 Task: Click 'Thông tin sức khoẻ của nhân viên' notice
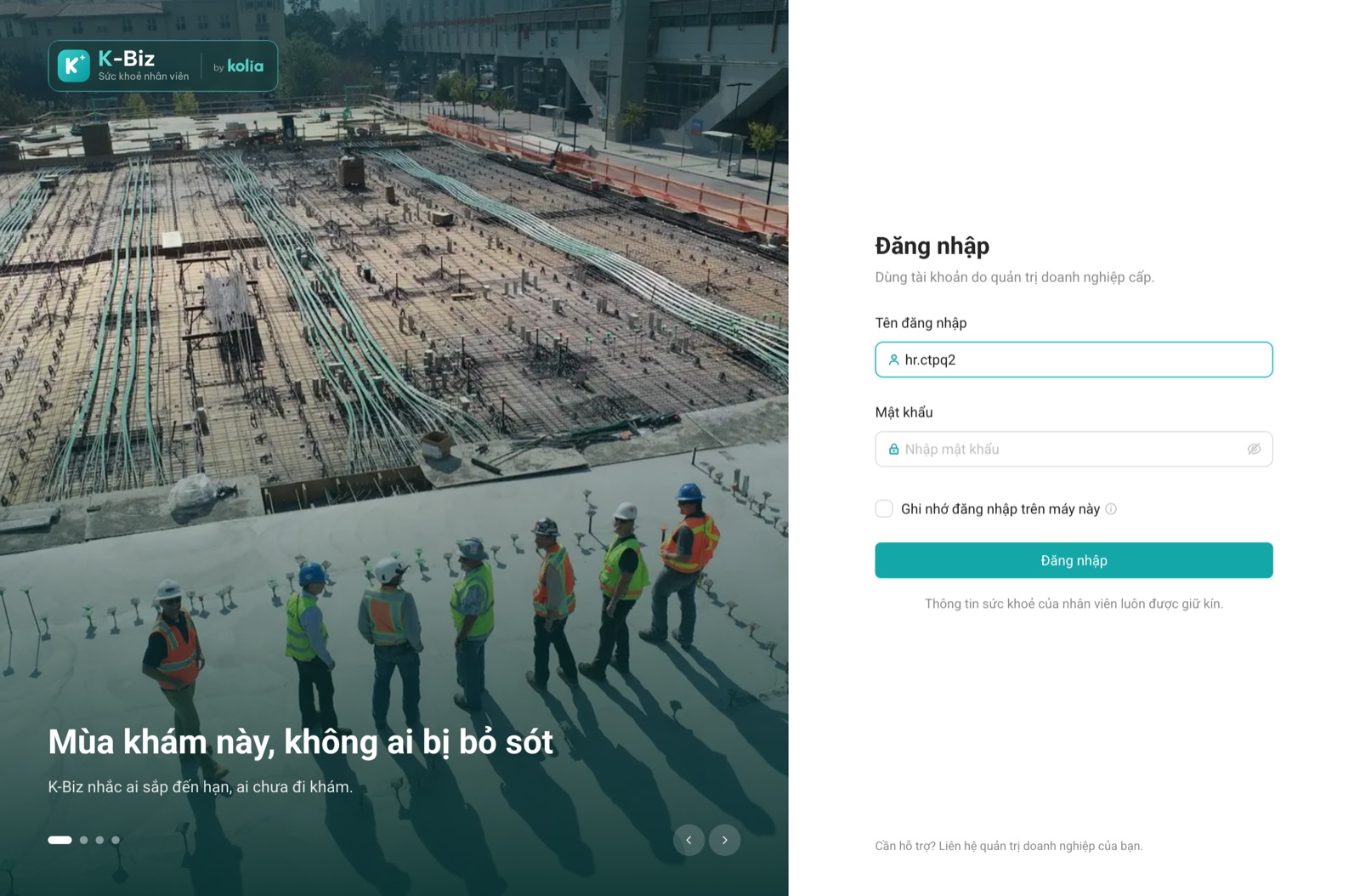click(x=1074, y=604)
